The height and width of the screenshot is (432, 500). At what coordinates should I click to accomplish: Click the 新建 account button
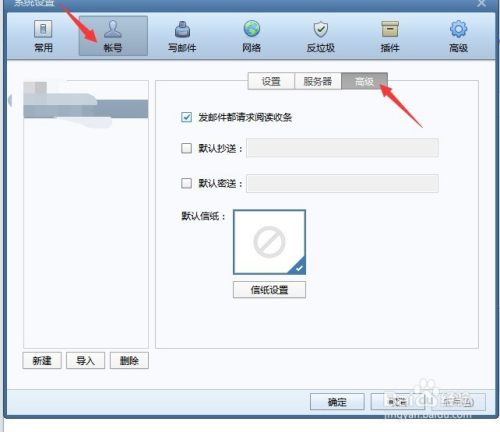[42, 360]
